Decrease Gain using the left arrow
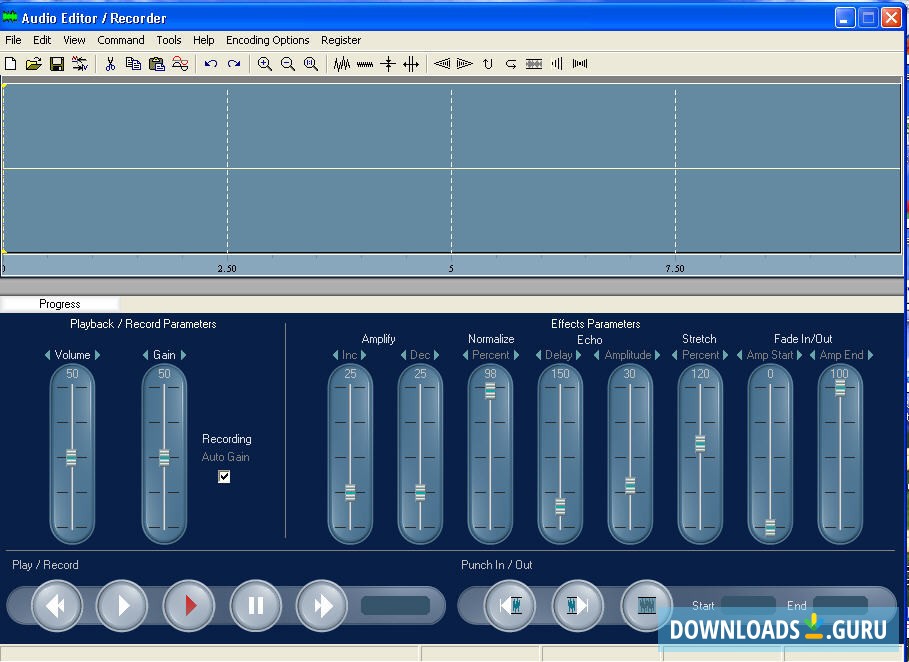909x662 pixels. click(146, 355)
